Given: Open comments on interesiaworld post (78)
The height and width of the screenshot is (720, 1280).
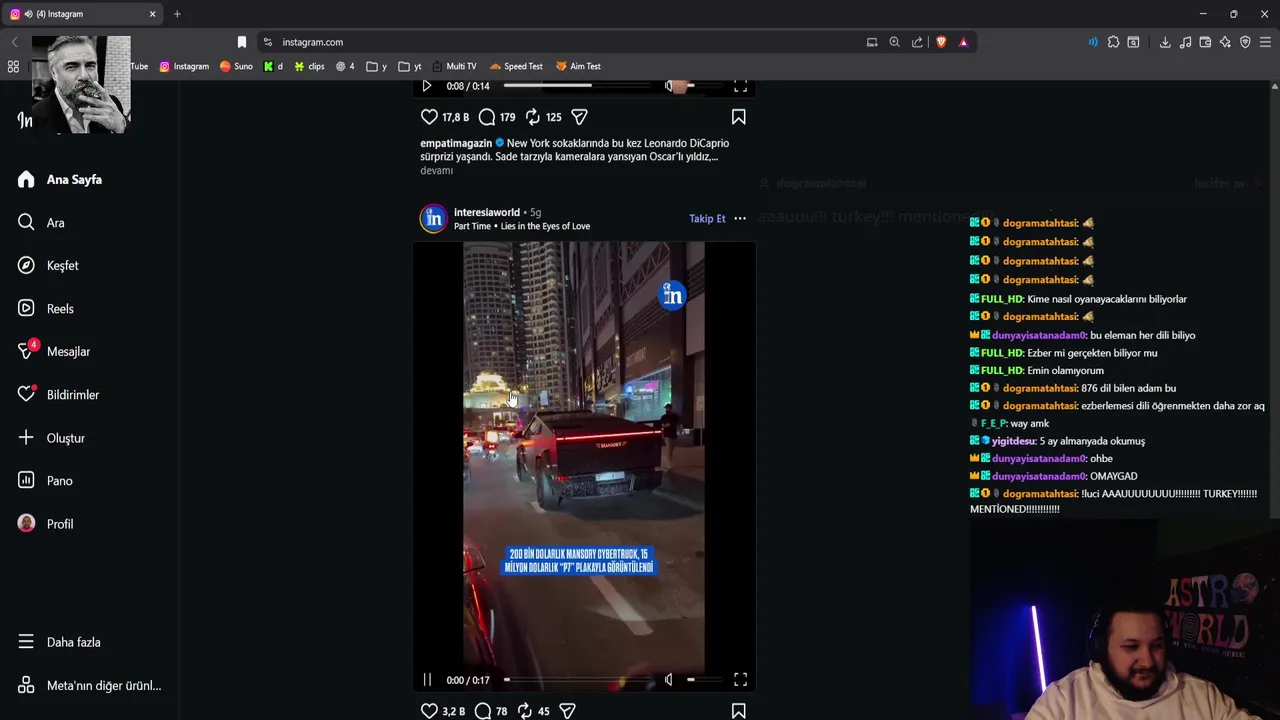Looking at the screenshot, I should (483, 711).
